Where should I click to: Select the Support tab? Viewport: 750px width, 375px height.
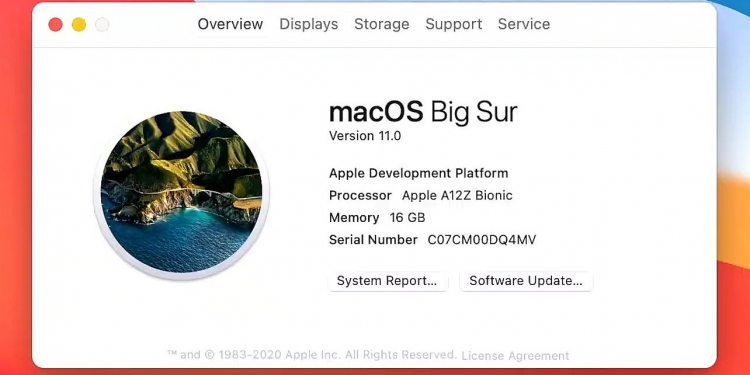453,24
